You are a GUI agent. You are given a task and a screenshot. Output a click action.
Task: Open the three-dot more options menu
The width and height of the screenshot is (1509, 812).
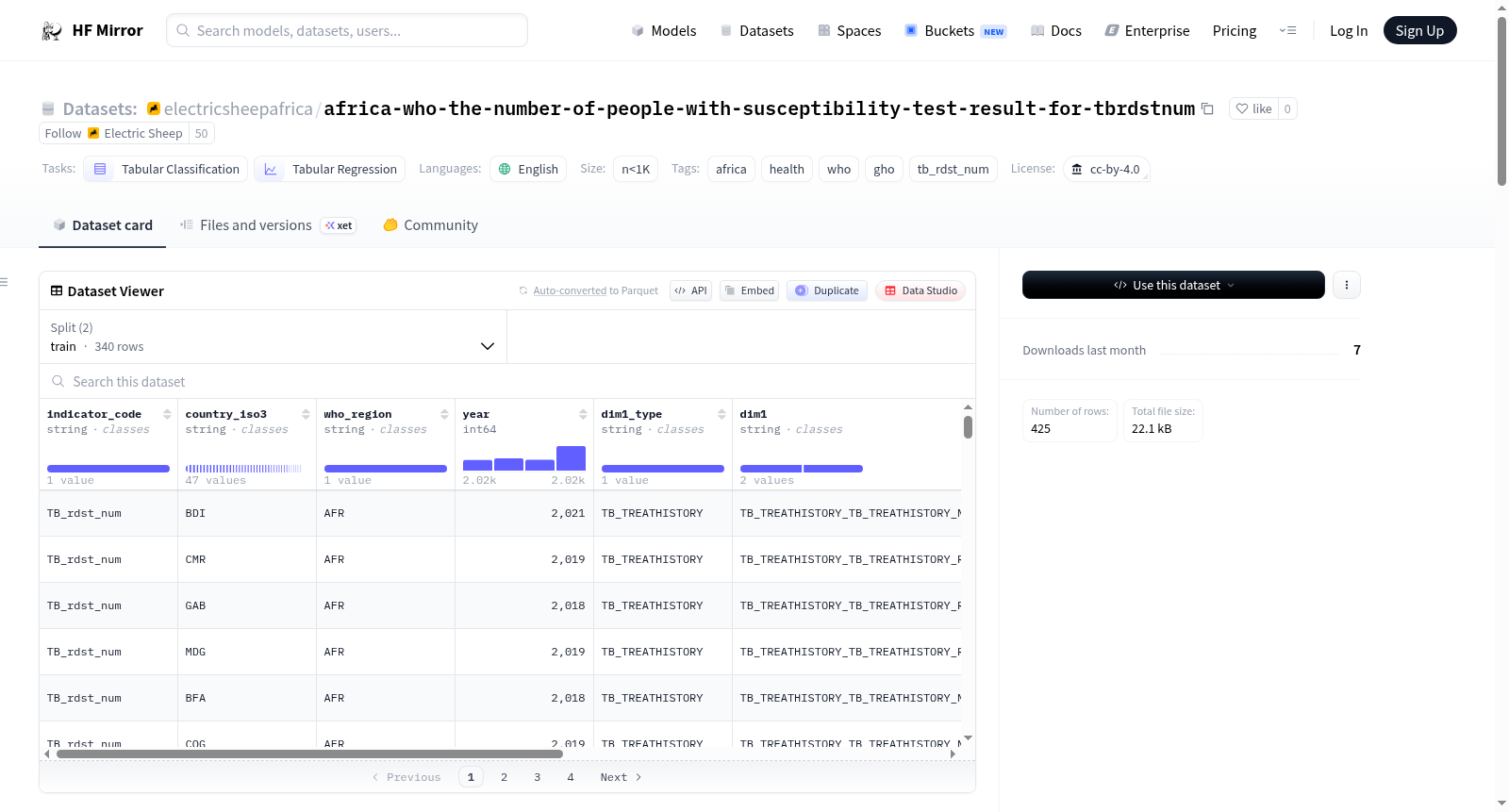1347,285
